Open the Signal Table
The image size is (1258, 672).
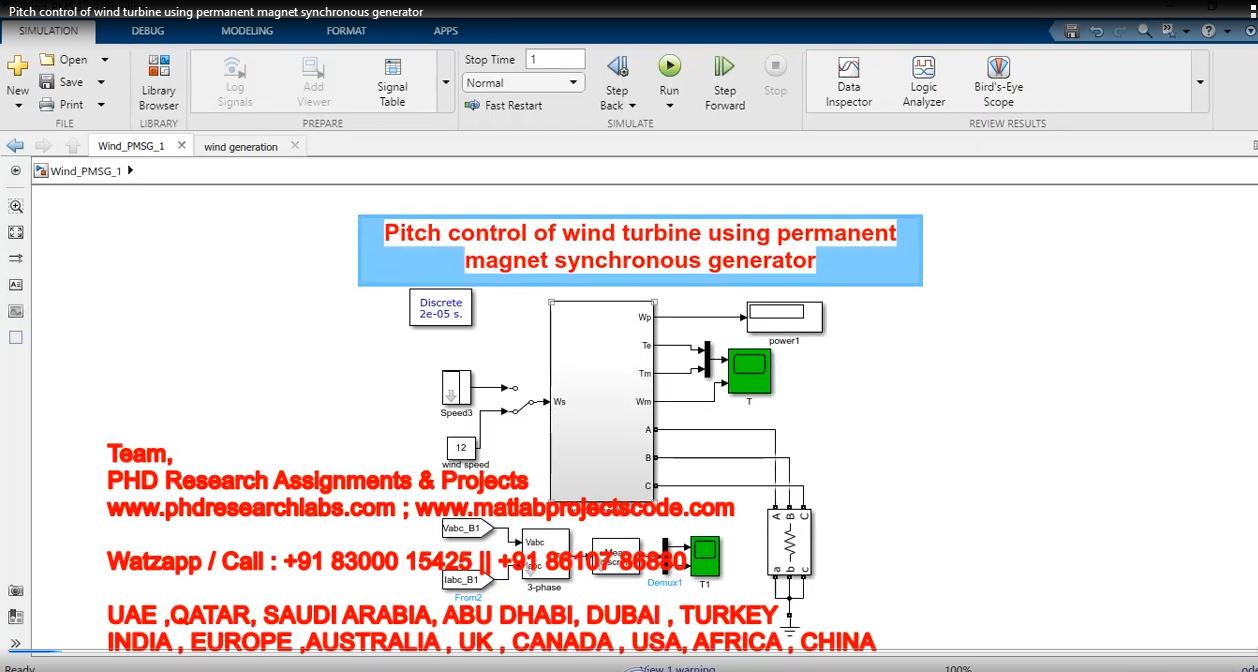coord(392,80)
